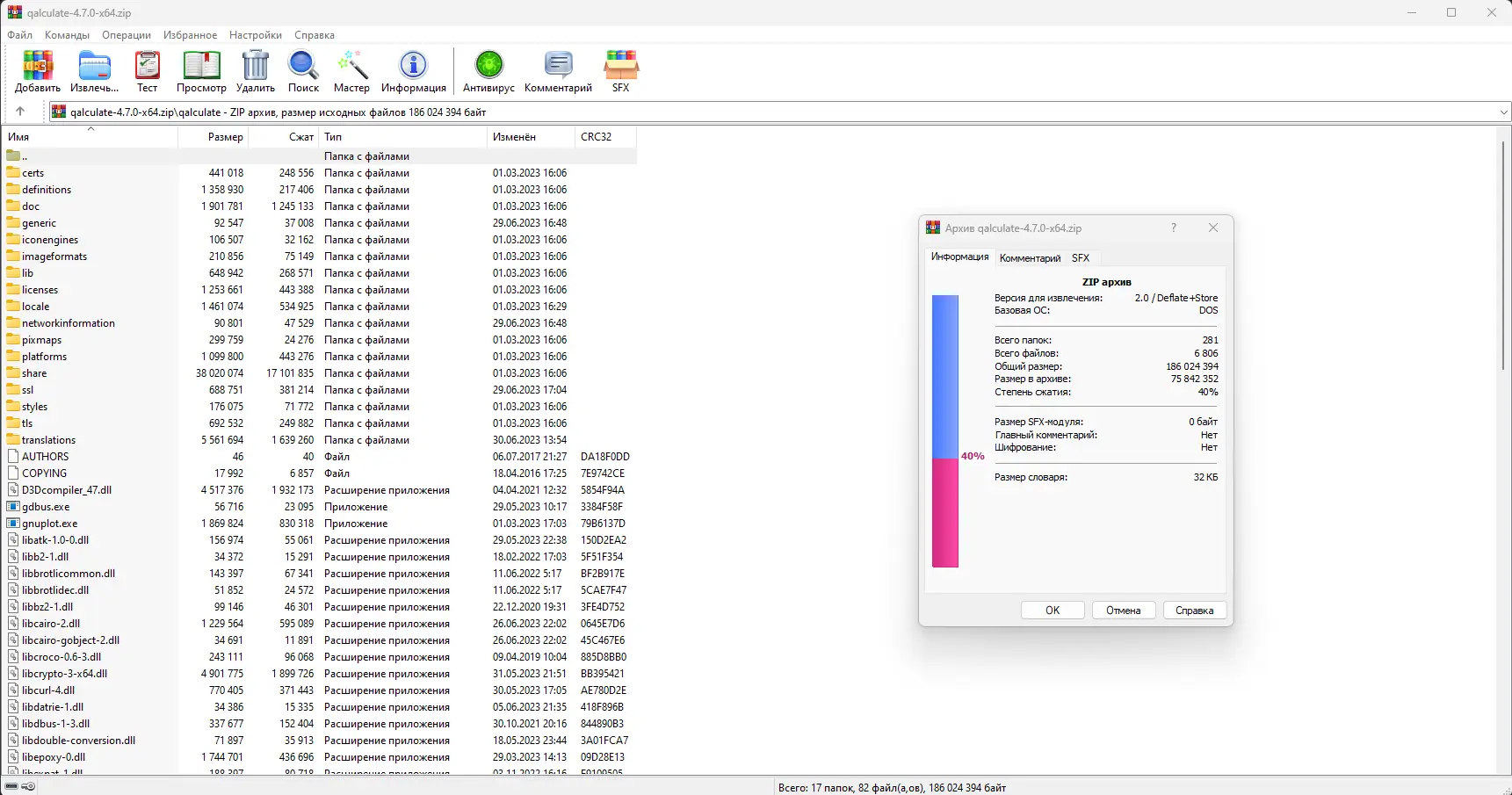Image resolution: width=1512 pixels, height=795 pixels.
Task: Click the help question mark in dialog
Action: [1174, 228]
